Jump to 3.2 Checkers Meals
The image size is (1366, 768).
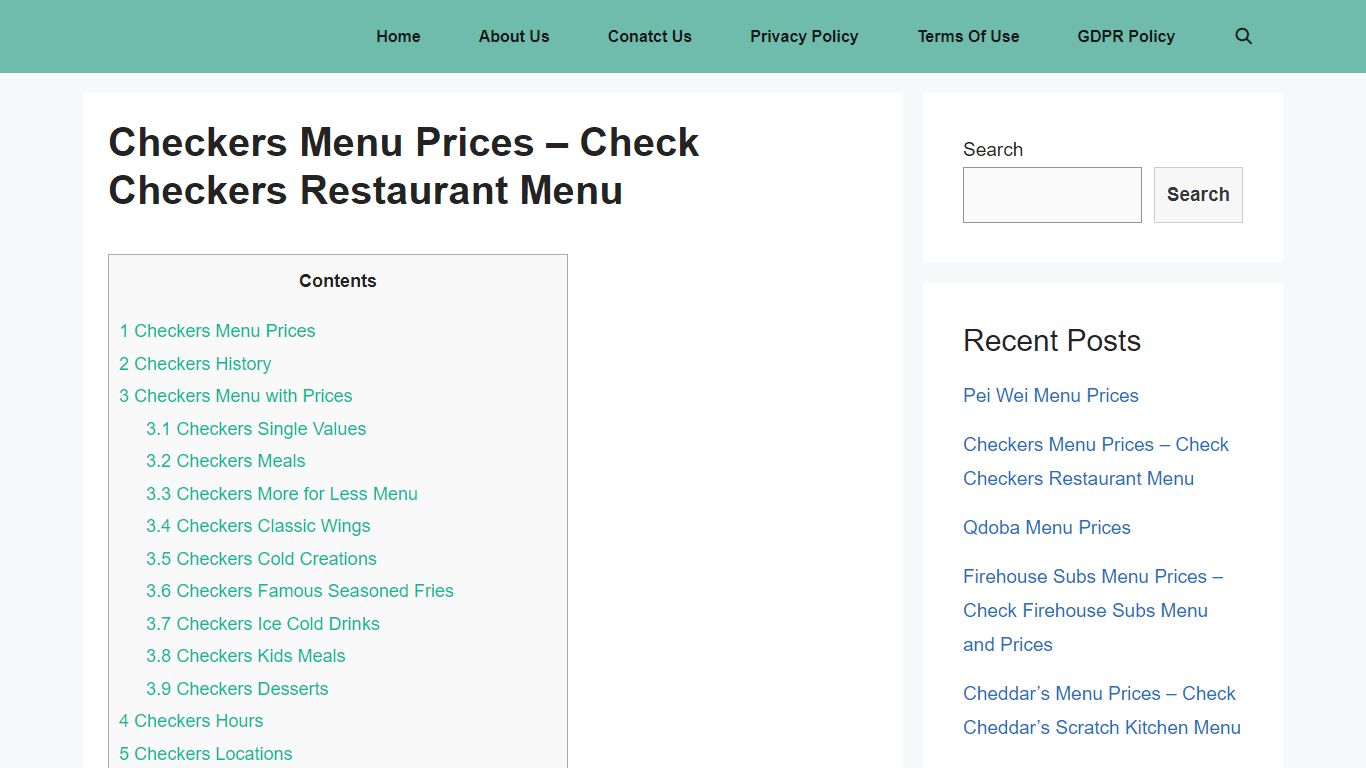coord(226,461)
